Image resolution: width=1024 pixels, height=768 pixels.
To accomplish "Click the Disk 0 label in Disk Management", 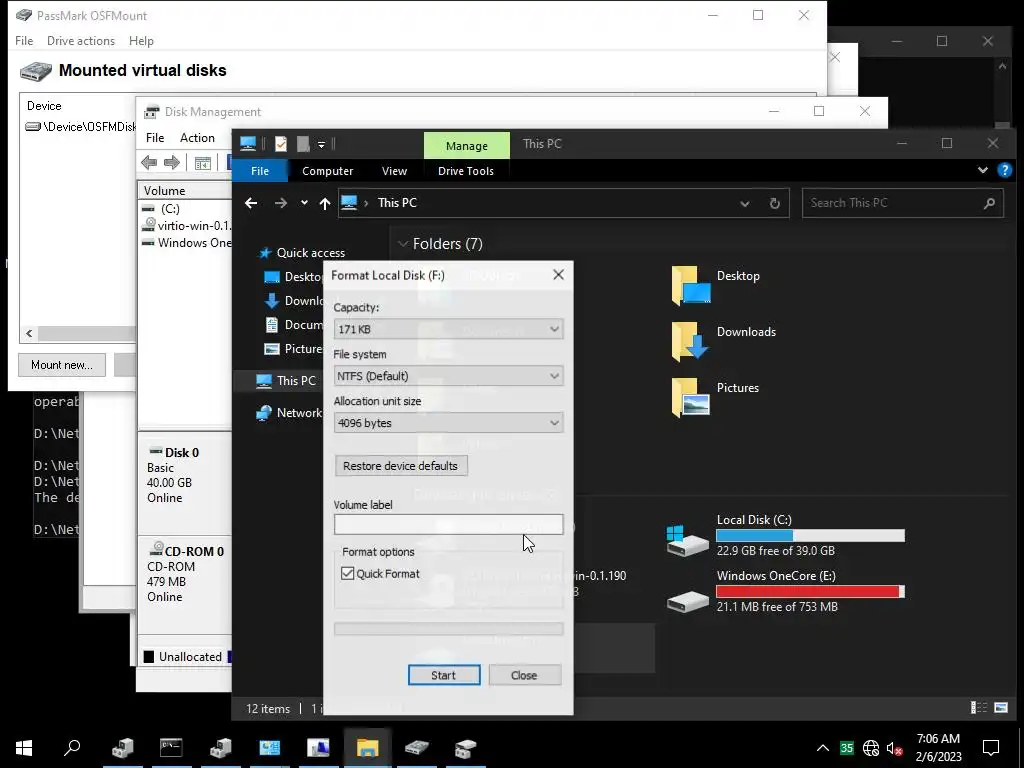I will coord(182,453).
